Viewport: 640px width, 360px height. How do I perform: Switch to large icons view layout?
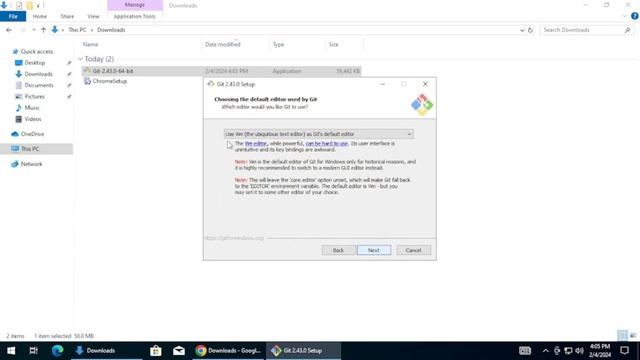633,336
